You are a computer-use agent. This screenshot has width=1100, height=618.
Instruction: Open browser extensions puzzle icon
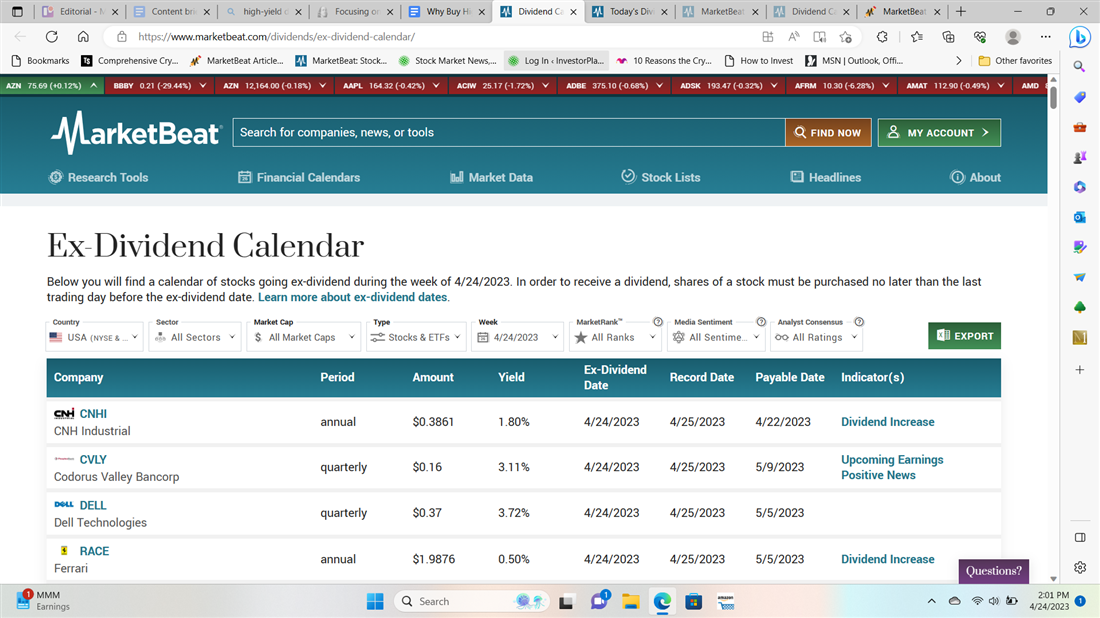(x=882, y=36)
